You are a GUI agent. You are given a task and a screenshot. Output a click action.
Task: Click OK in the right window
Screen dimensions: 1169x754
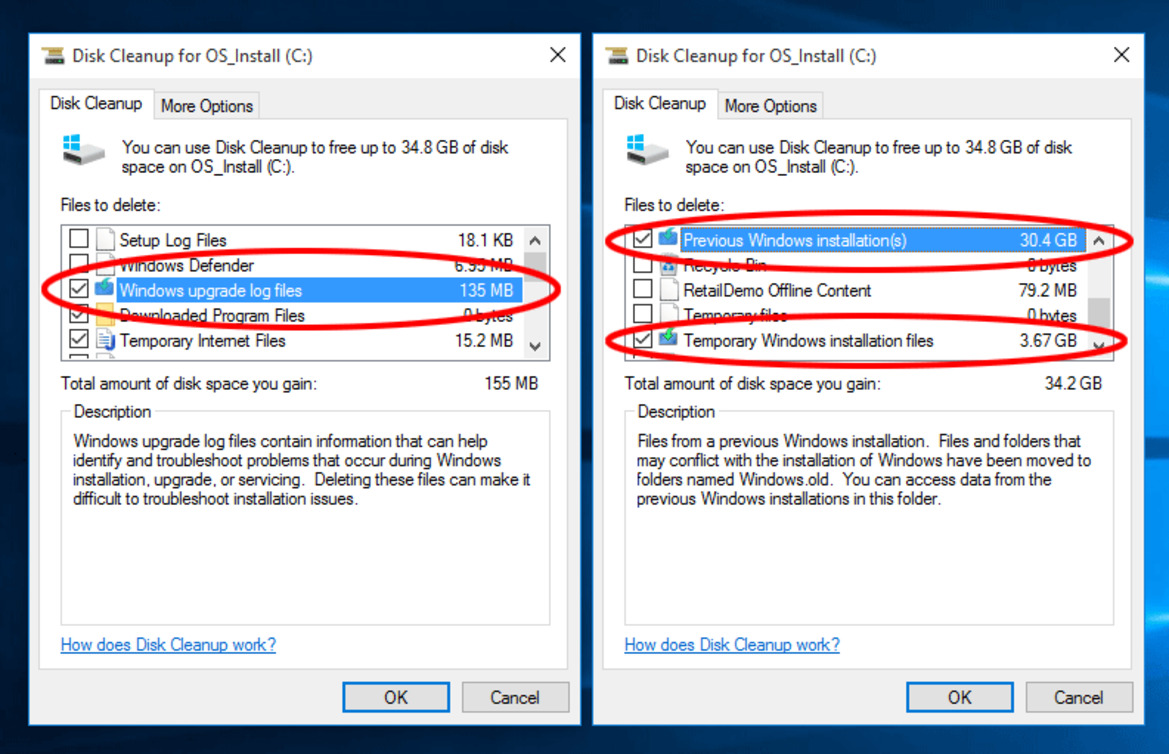(x=960, y=697)
